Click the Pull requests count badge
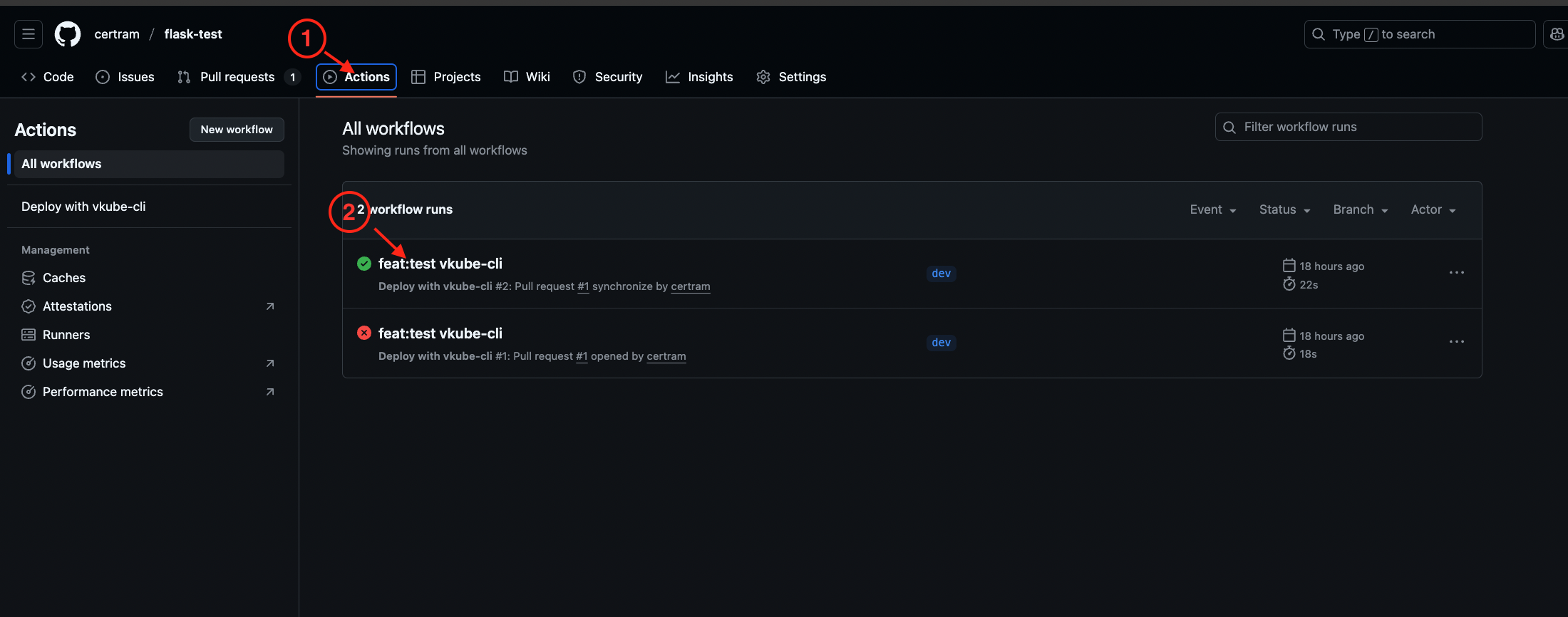Screen dimensions: 1568x617 (292, 77)
